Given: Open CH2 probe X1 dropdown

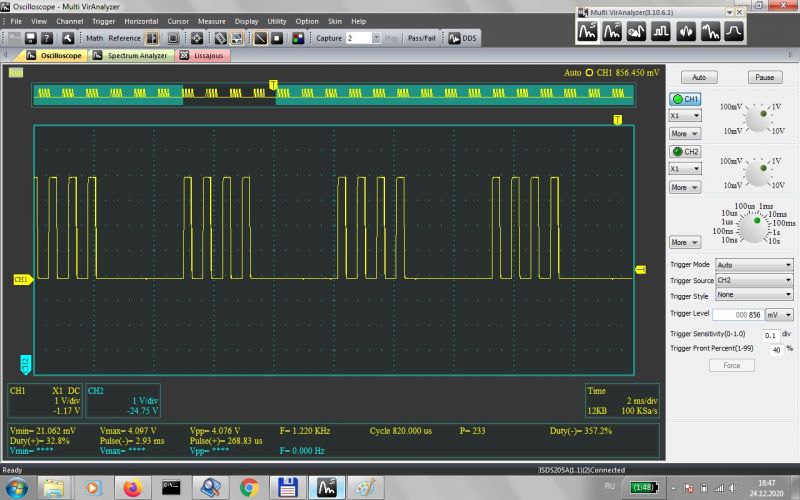Looking at the screenshot, I should click(x=685, y=169).
